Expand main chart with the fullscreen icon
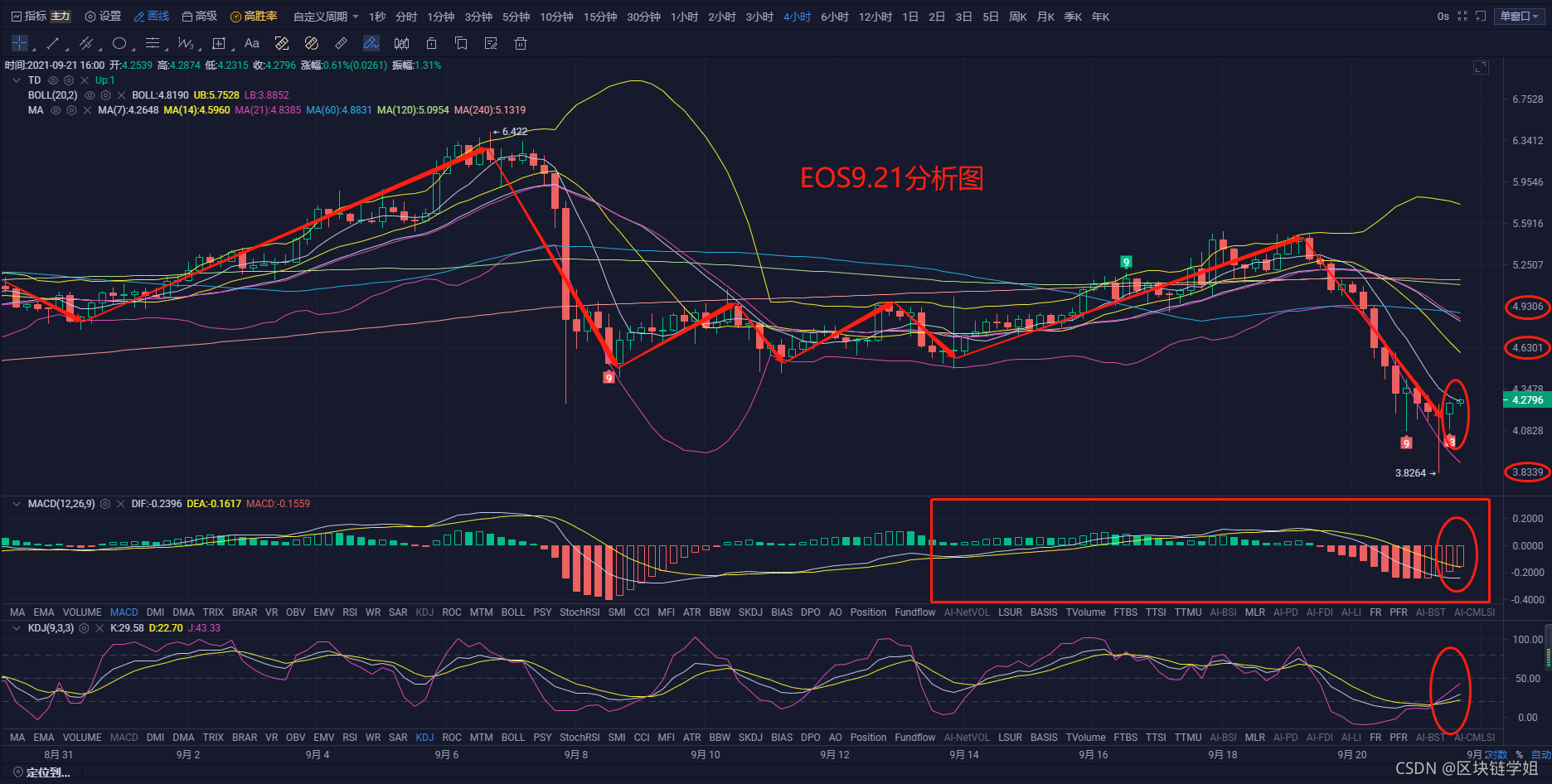This screenshot has width=1552, height=784. [x=1481, y=67]
